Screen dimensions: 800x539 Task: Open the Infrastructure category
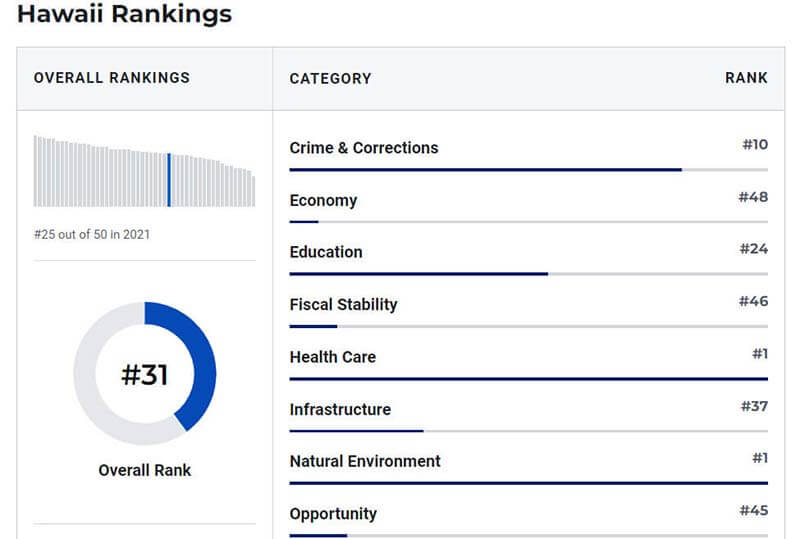coord(340,410)
